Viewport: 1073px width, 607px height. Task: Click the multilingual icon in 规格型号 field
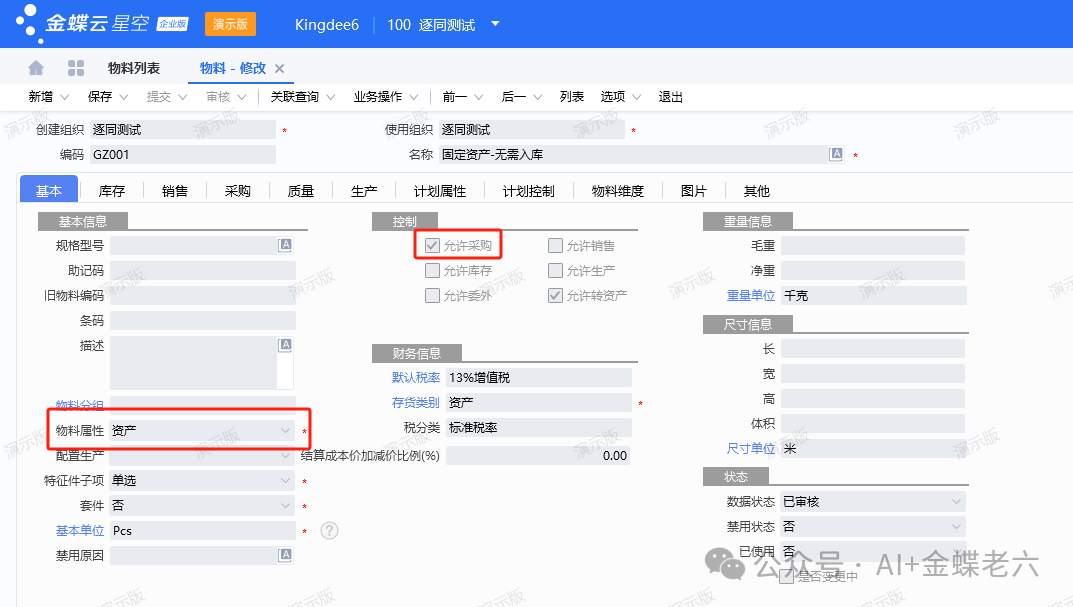tap(285, 245)
